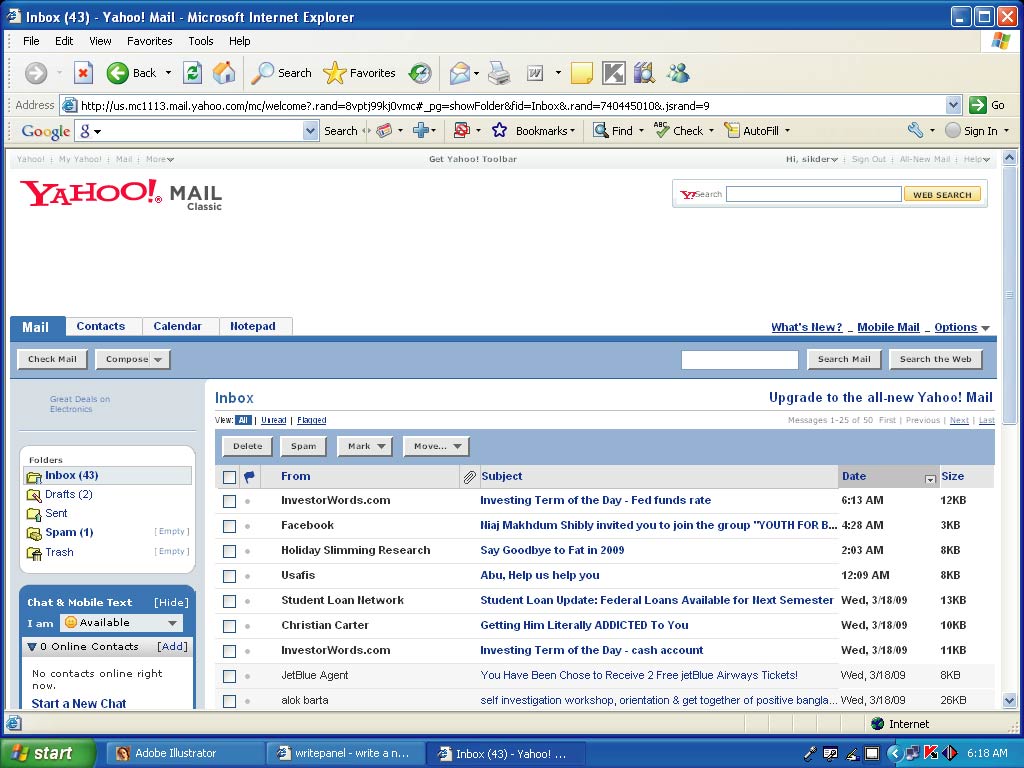Open the Date sort dropdown arrow
1024x768 pixels.
[930, 479]
